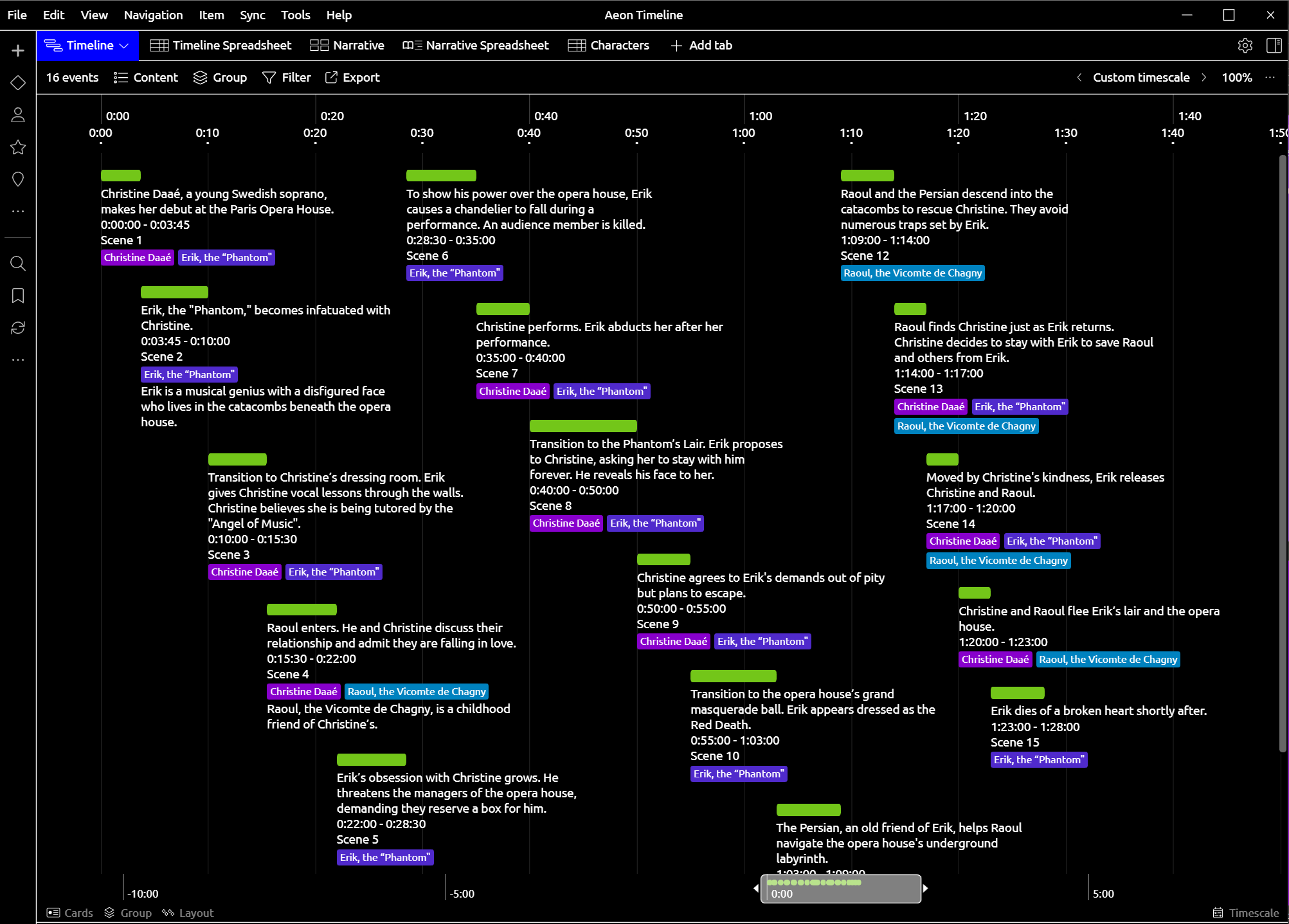The width and height of the screenshot is (1289, 924).
Task: Click the sync refresh icon in sidebar
Action: 18,328
